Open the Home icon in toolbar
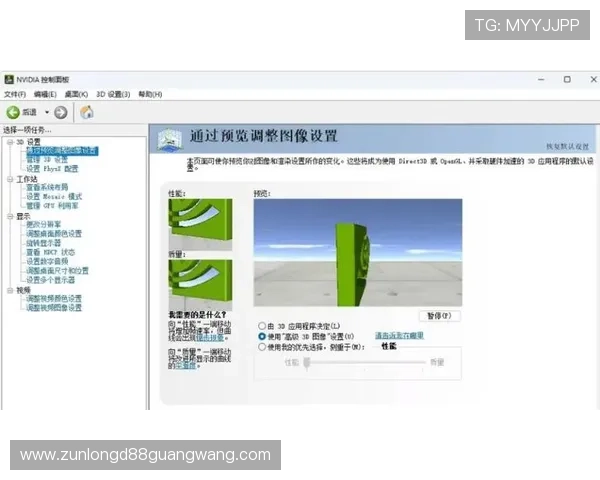Screen dimensions: 600x480 [x=86, y=112]
